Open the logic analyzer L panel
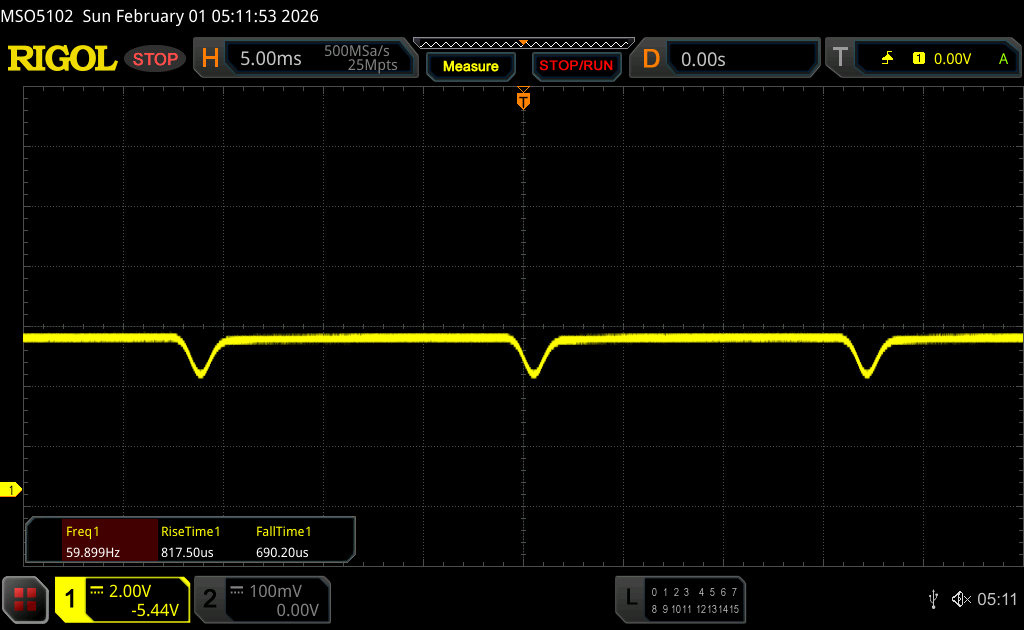 click(630, 599)
